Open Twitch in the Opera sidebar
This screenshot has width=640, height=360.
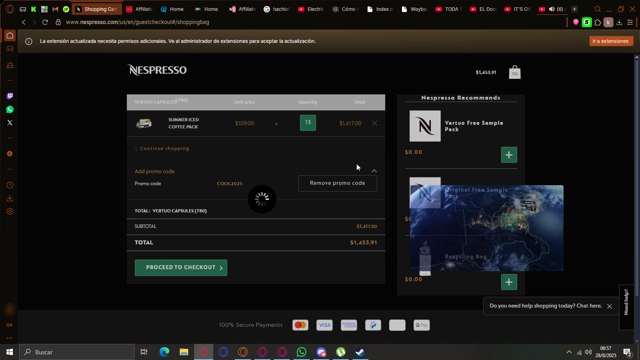(x=10, y=96)
